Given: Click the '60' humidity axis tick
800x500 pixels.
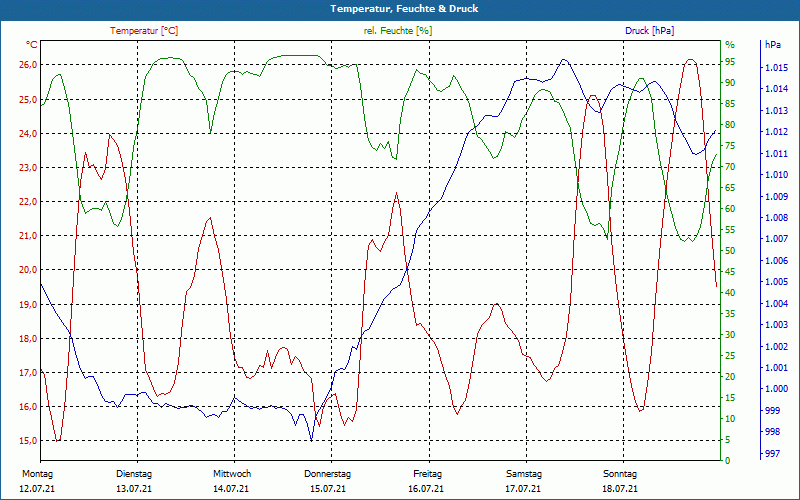Looking at the screenshot, I should point(730,209).
